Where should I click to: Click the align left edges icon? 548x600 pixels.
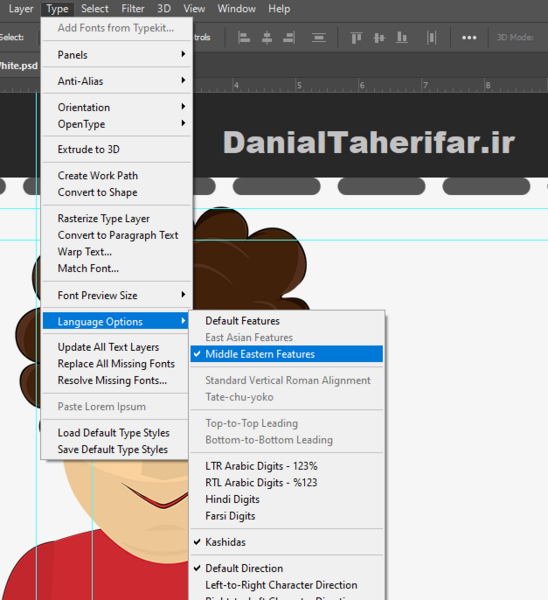(244, 38)
